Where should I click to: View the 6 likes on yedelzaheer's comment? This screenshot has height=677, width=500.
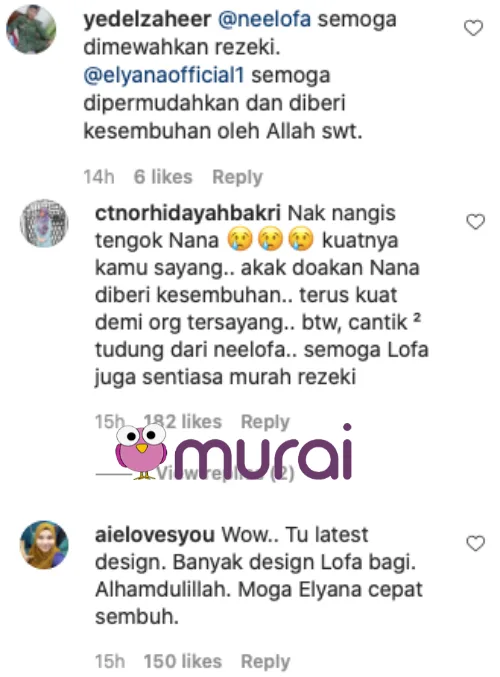(163, 177)
